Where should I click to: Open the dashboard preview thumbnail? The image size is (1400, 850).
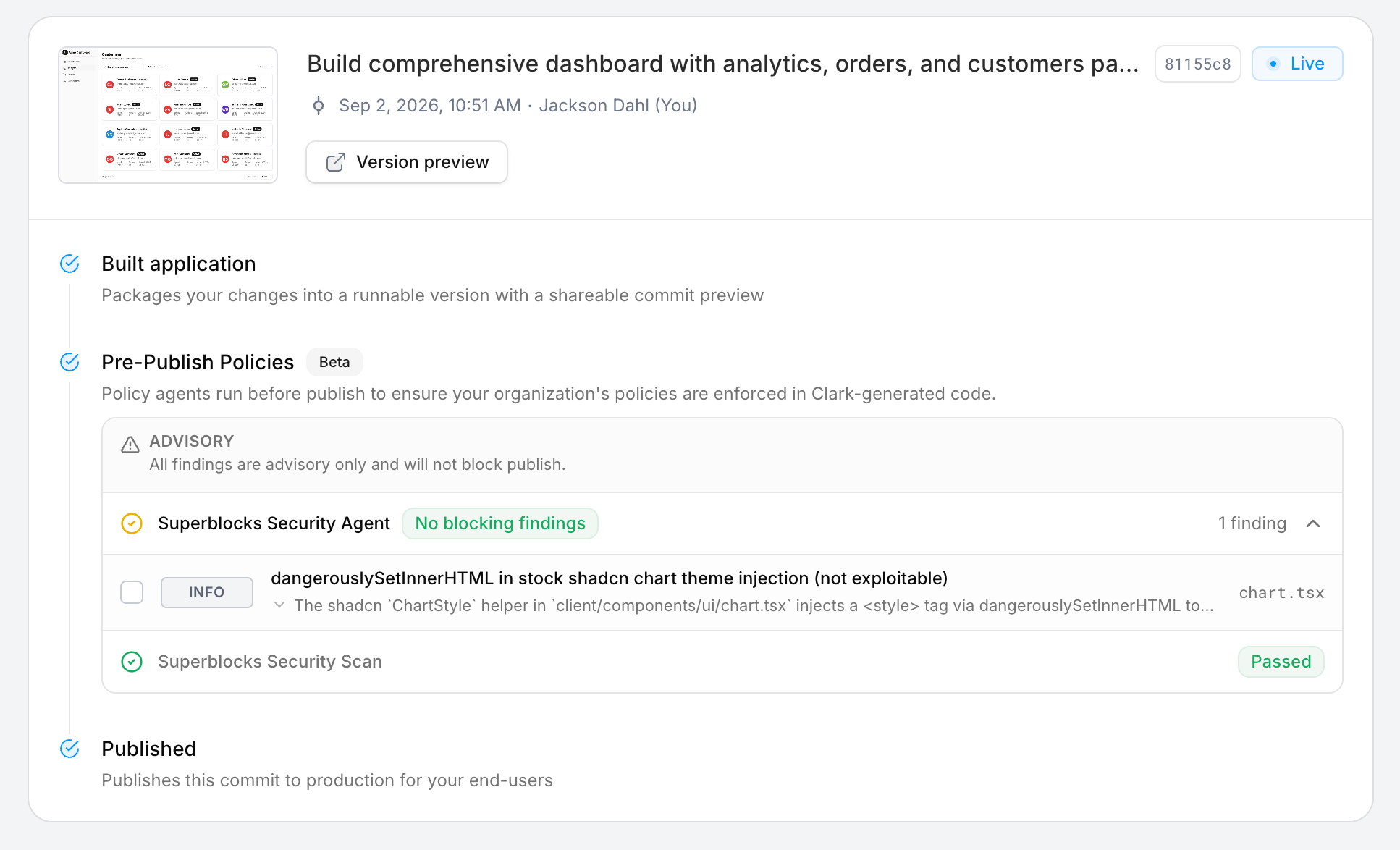[168, 115]
